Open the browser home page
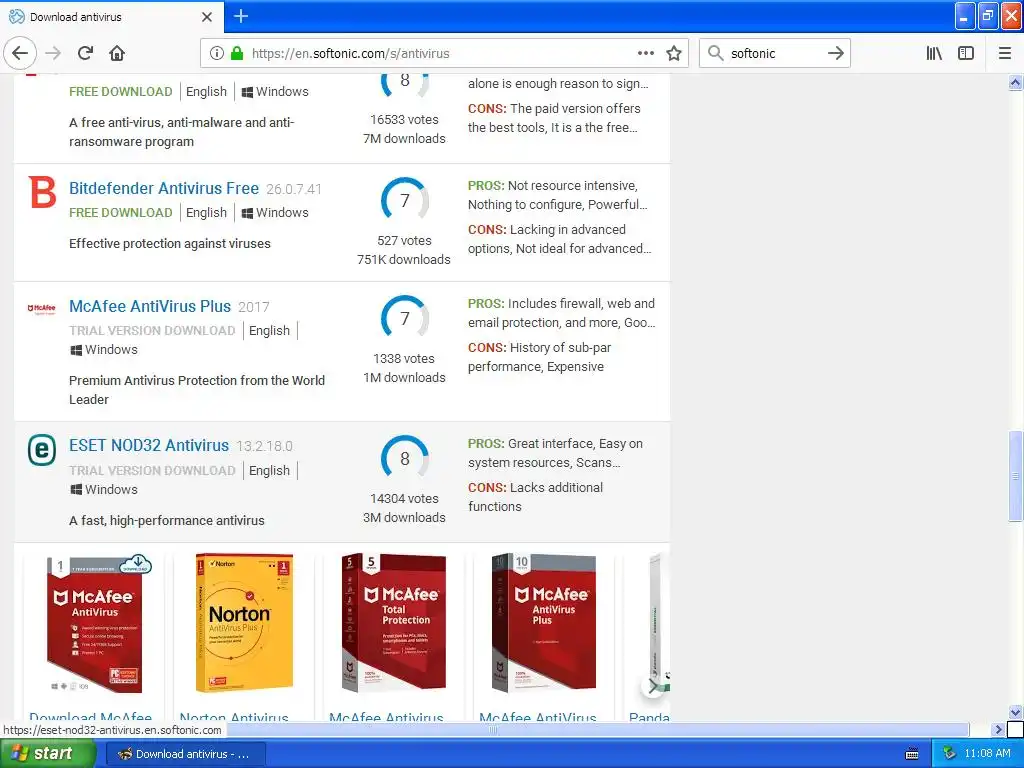 click(x=117, y=54)
